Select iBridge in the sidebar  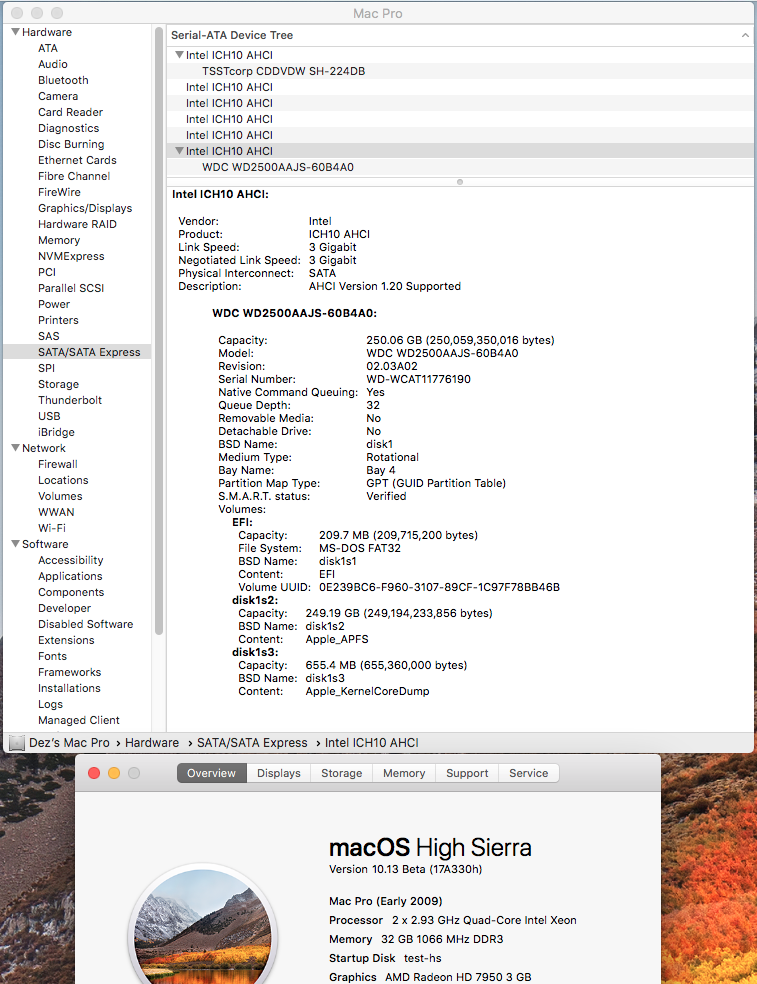56,432
